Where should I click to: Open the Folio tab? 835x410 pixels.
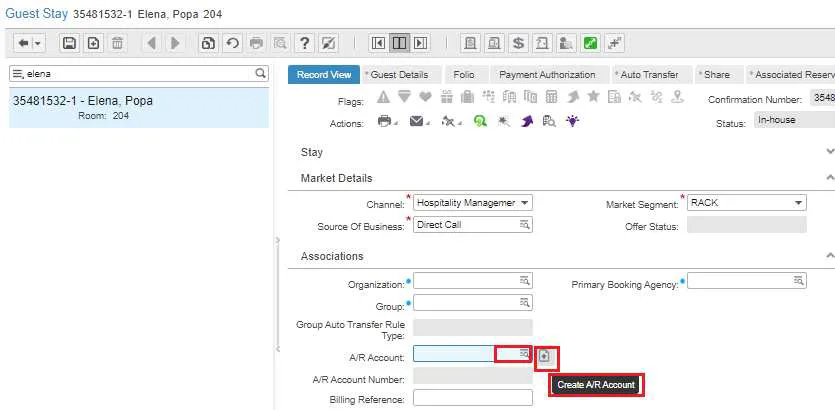(464, 75)
